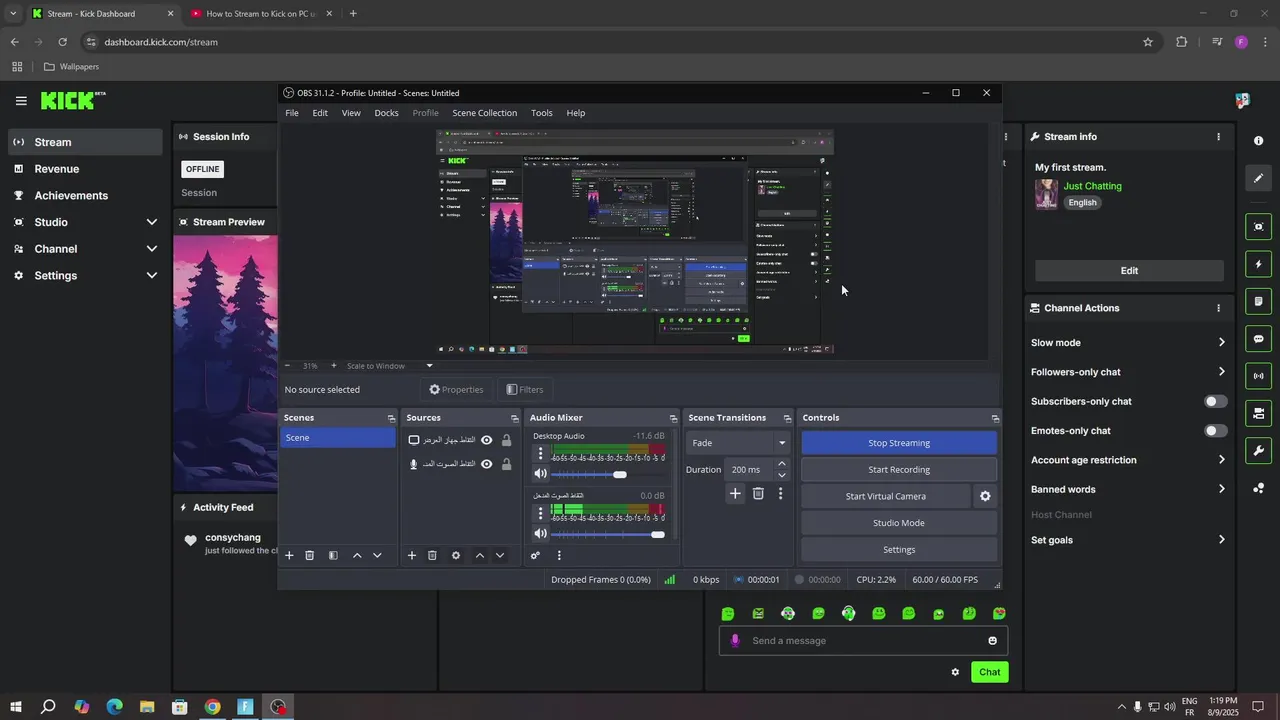
Task: Toggle visibility eye of first source
Action: coord(487,440)
